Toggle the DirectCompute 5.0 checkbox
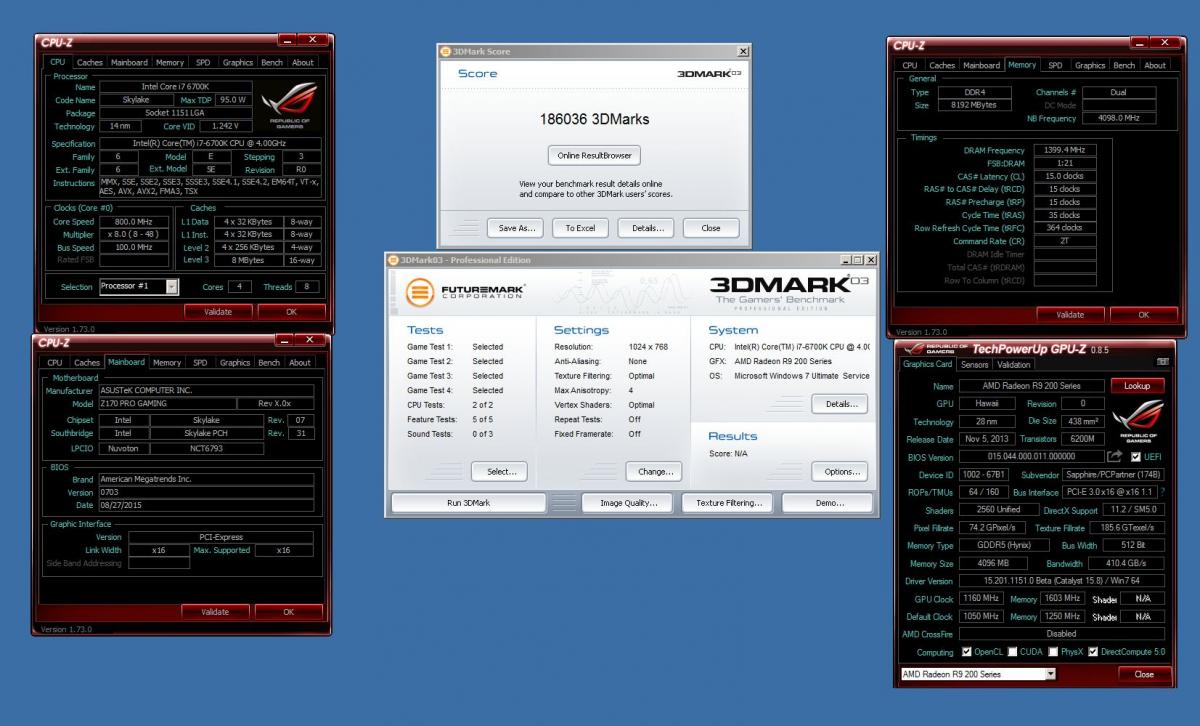1200x726 pixels. click(1093, 652)
